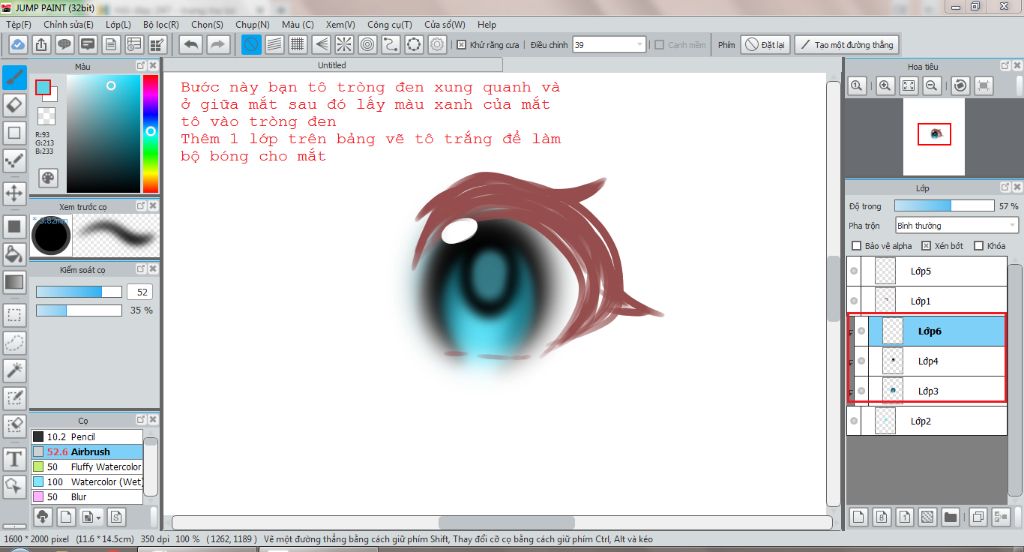This screenshot has width=1024, height=552.
Task: Enable the curve snap guide
Action: click(x=391, y=44)
